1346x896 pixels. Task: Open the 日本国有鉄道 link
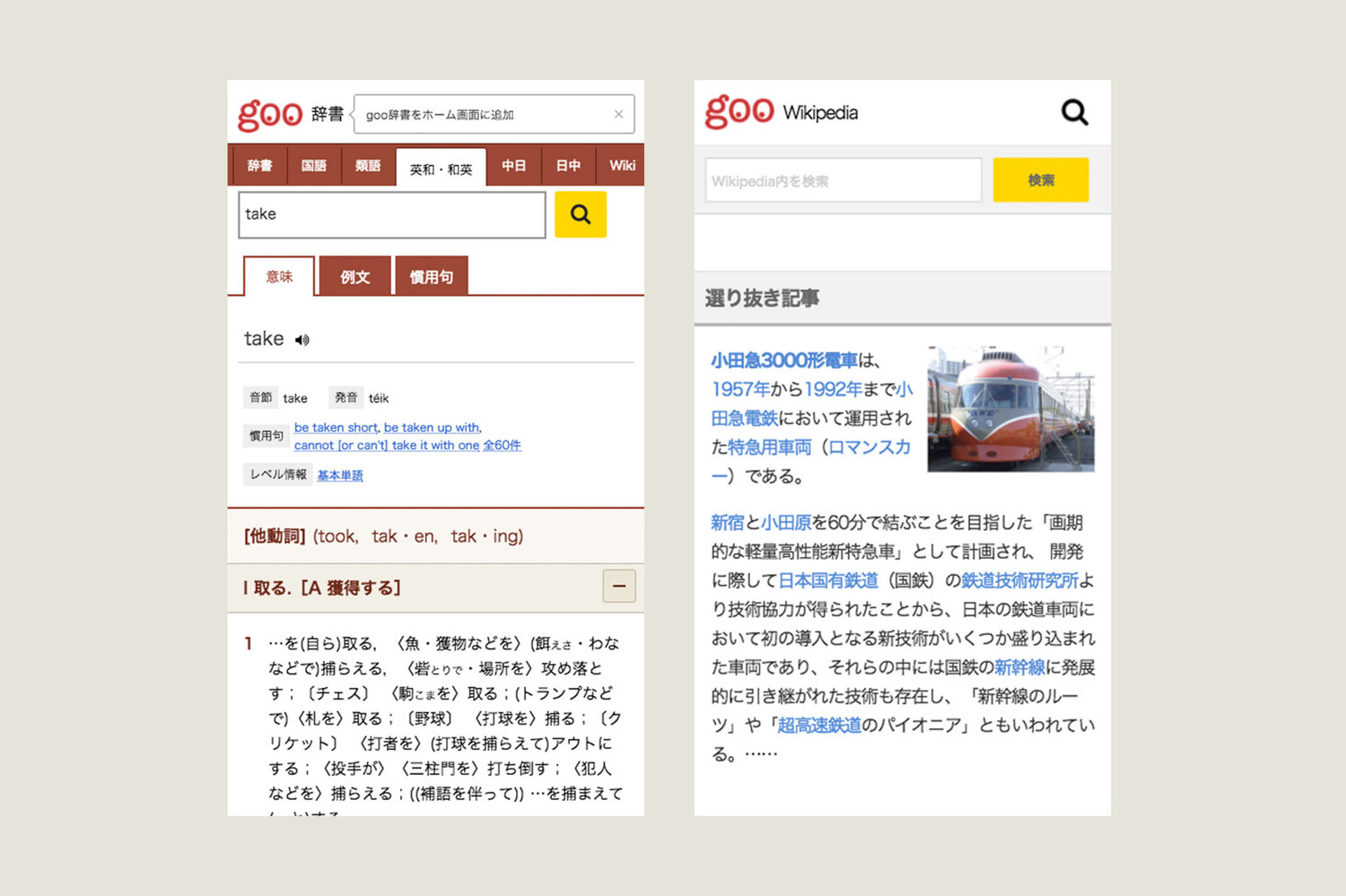(x=827, y=580)
